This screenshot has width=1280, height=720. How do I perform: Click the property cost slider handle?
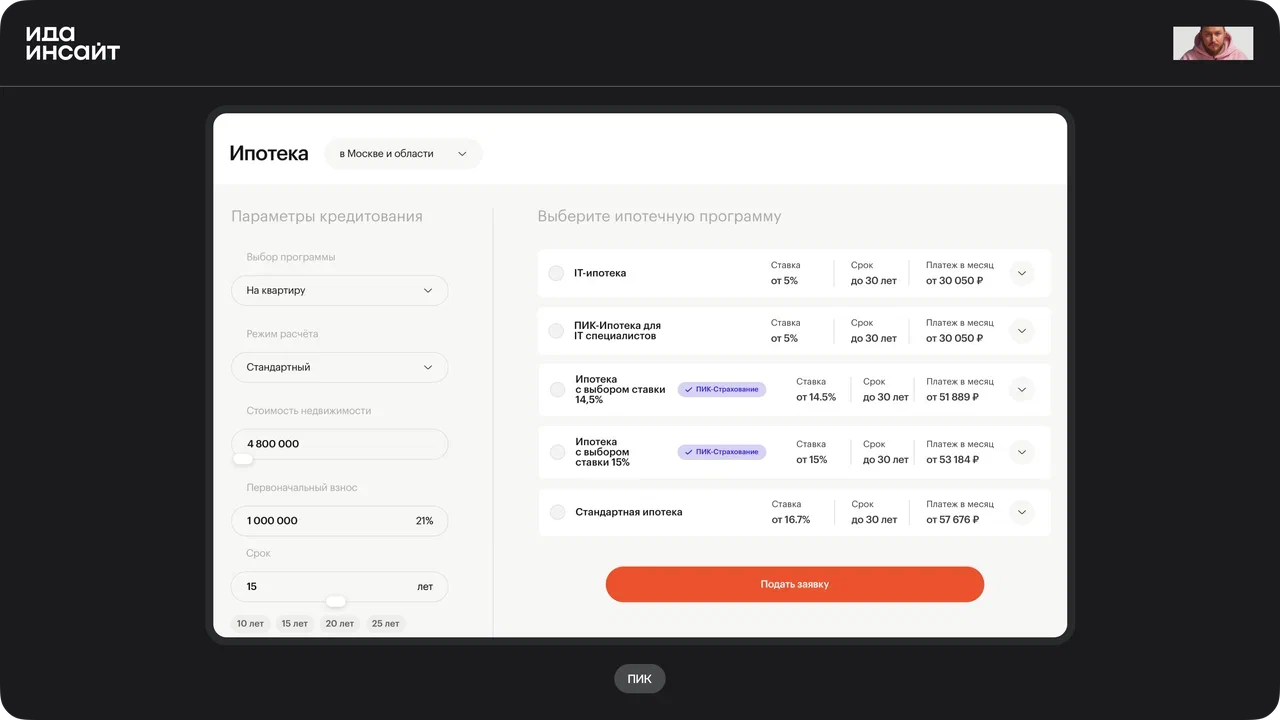(243, 459)
